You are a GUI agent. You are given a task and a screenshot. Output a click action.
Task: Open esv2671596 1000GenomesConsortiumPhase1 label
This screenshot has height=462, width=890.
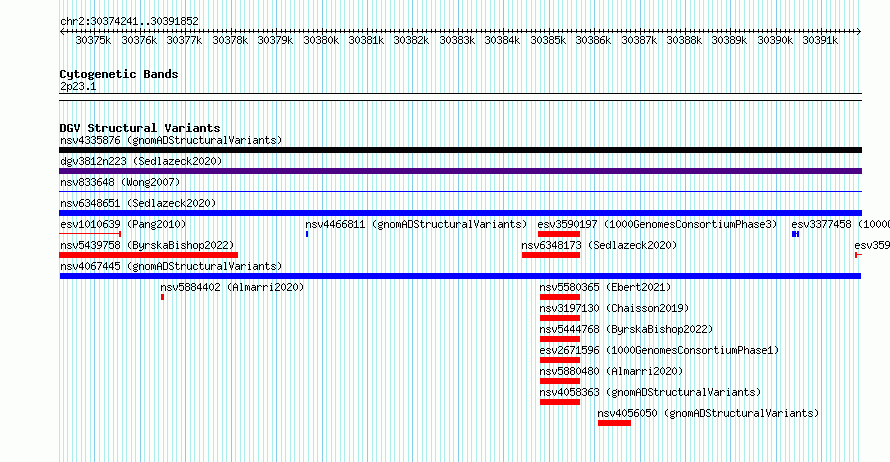pyautogui.click(x=659, y=350)
